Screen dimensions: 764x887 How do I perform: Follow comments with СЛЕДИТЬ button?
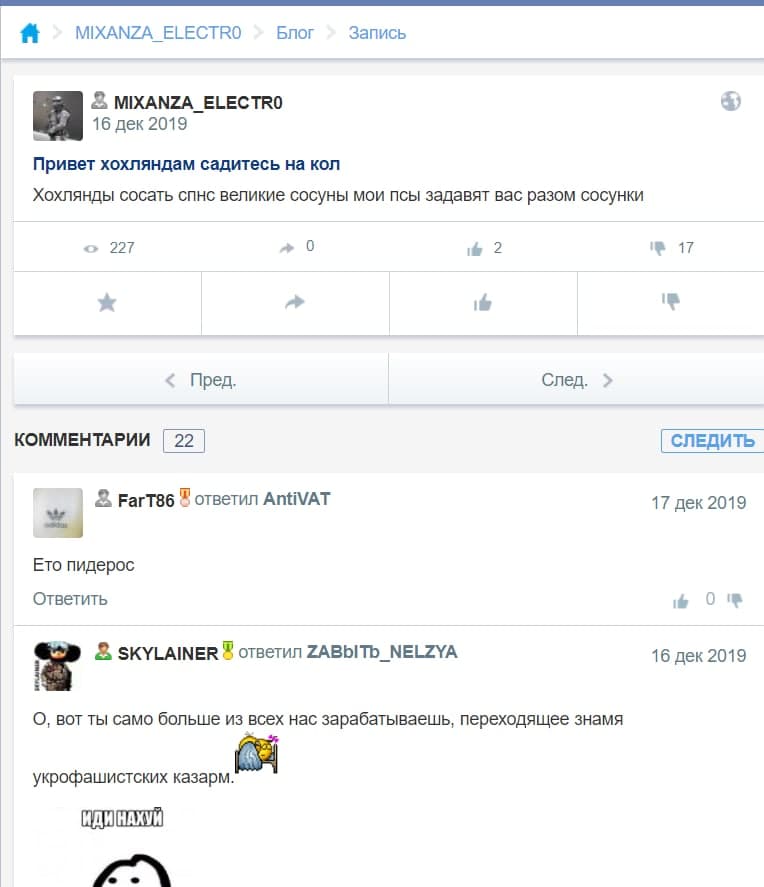coord(713,441)
